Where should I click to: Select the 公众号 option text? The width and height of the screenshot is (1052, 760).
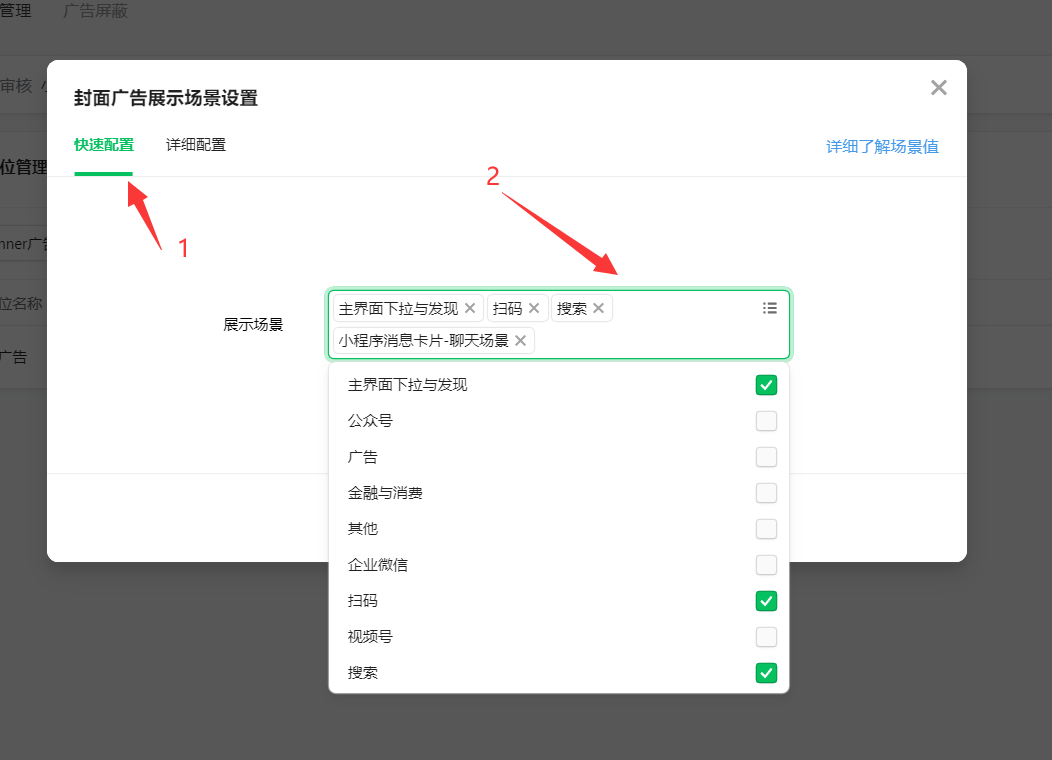[x=370, y=421]
